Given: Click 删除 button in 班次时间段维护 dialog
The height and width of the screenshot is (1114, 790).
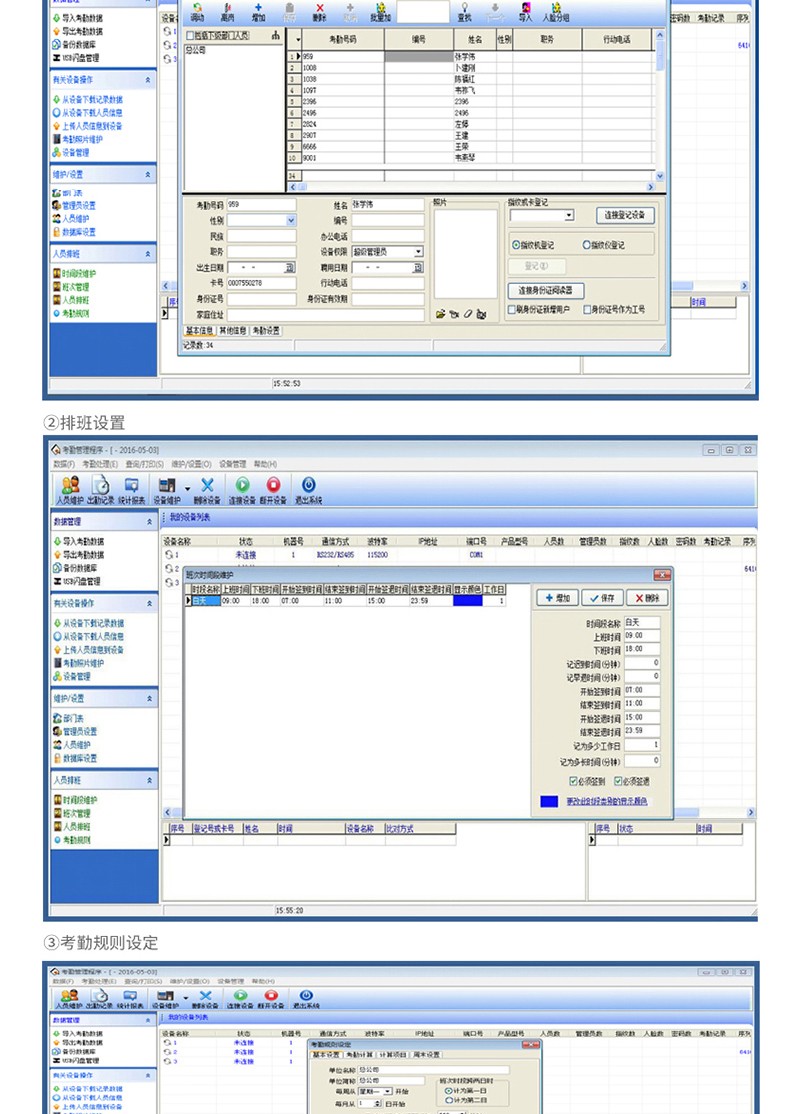Looking at the screenshot, I should coord(647,598).
